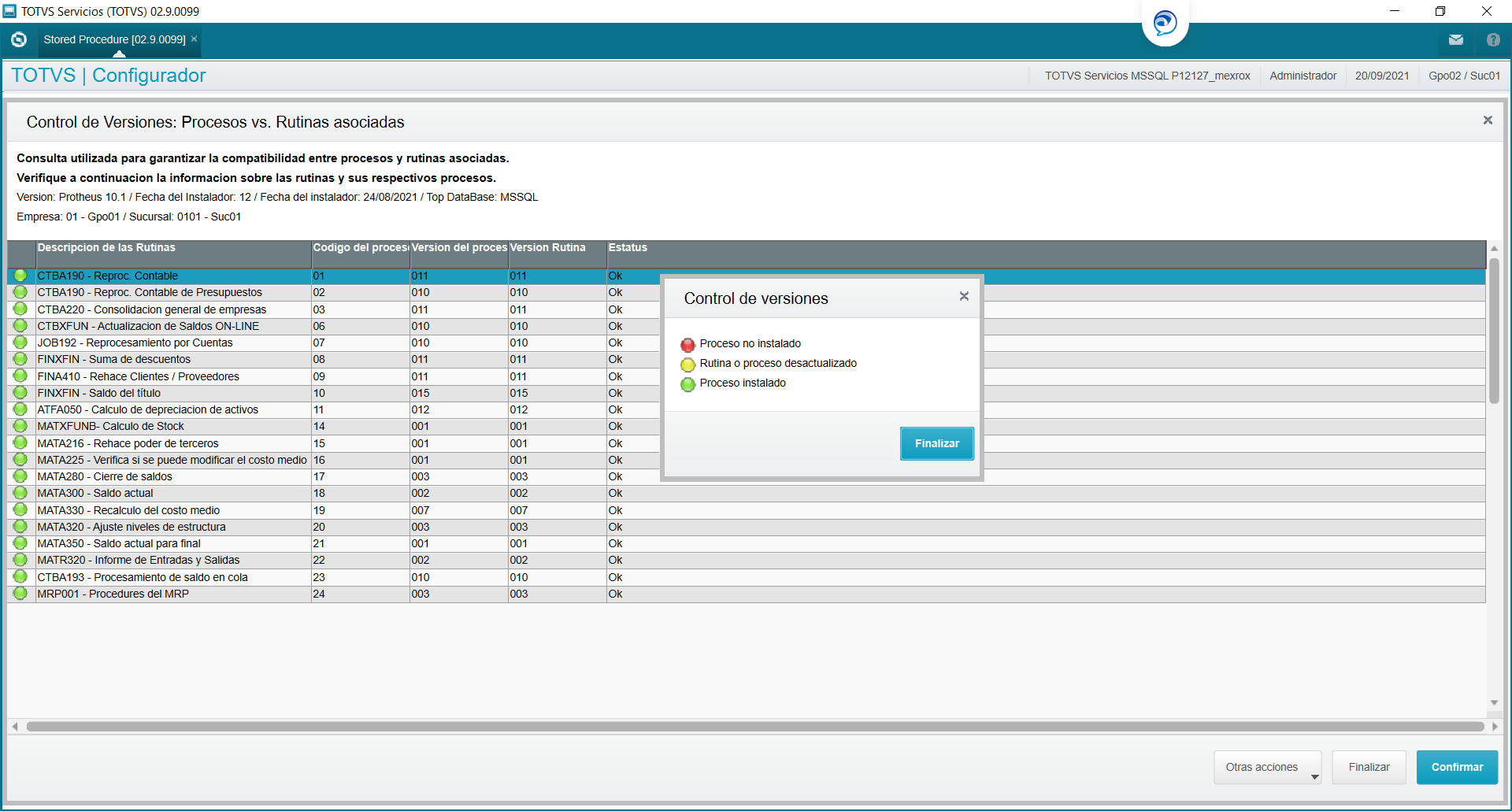This screenshot has width=1512, height=811.
Task: Click TOTVS Servicios MSSQL P12127_mexrox label
Action: click(x=1147, y=76)
